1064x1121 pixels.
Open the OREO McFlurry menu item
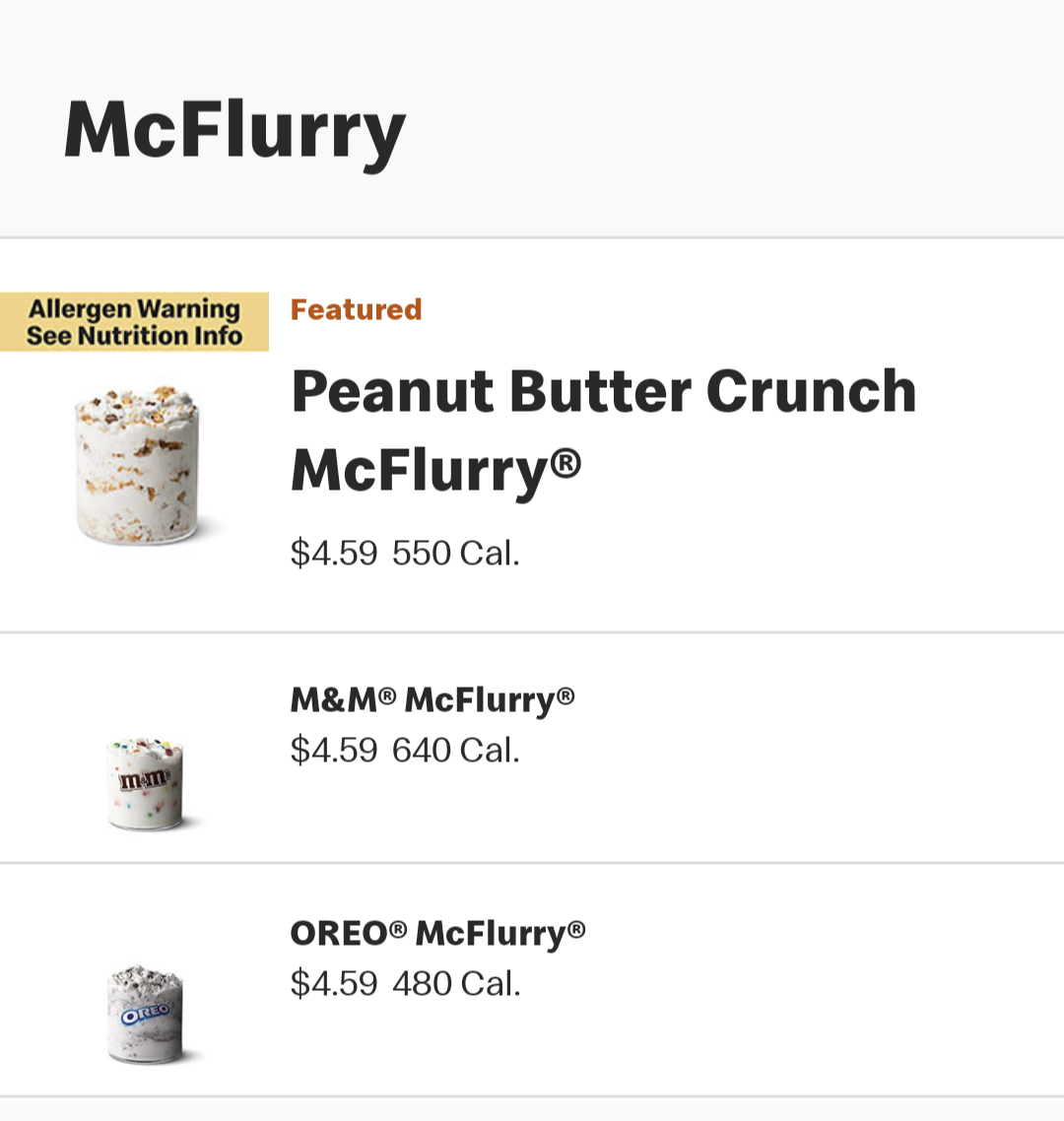point(532,979)
